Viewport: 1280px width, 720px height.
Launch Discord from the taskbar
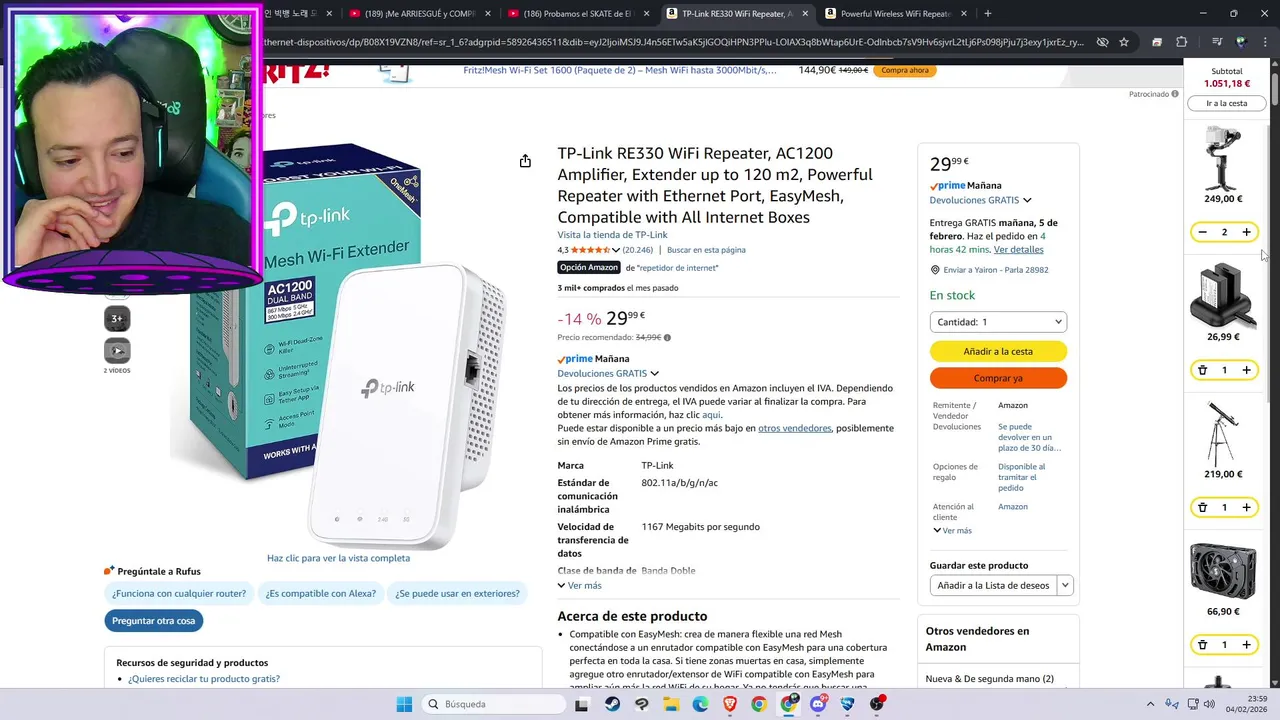click(x=818, y=704)
